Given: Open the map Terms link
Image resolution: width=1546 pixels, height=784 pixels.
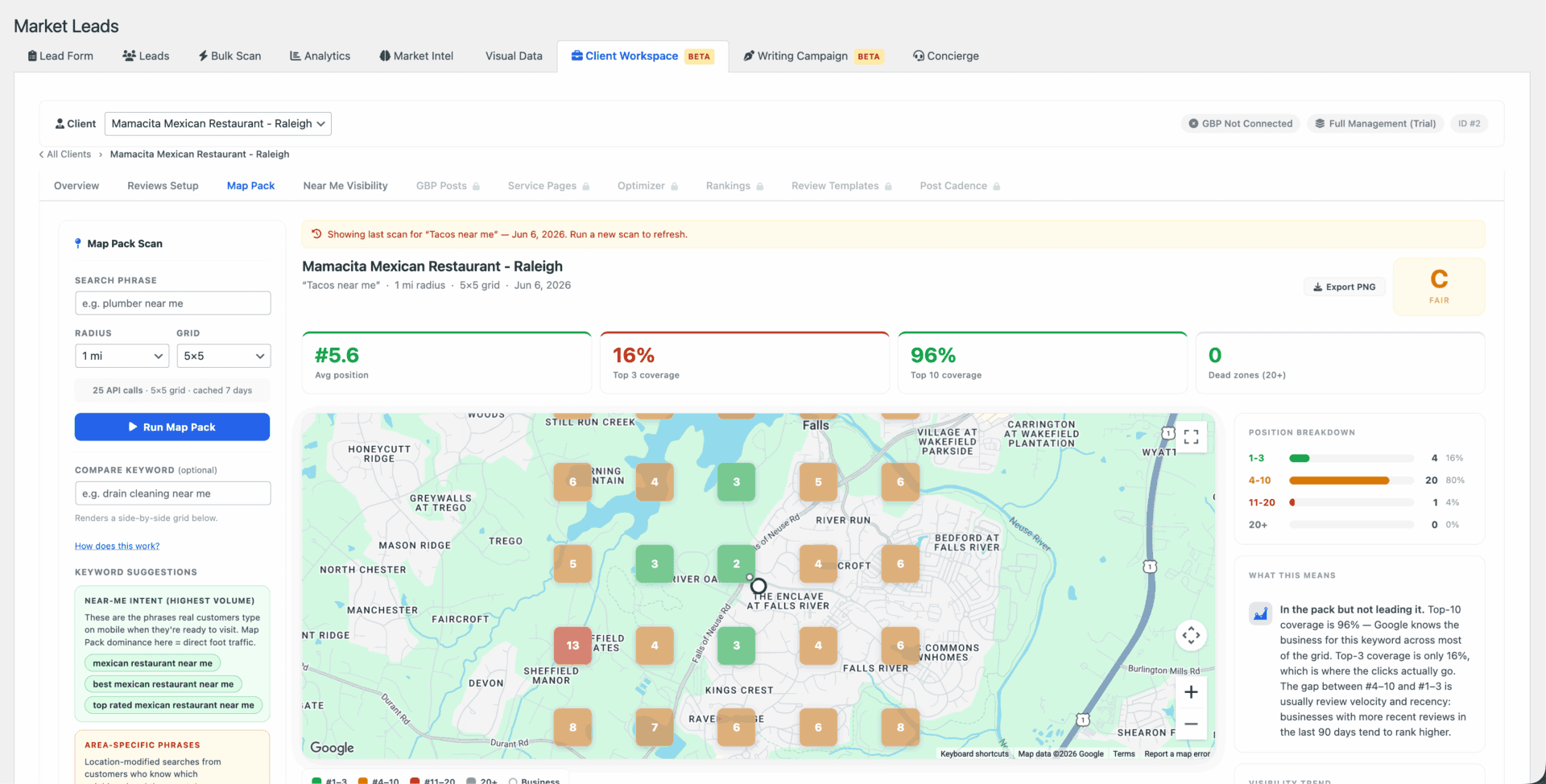Looking at the screenshot, I should pyautogui.click(x=1124, y=754).
